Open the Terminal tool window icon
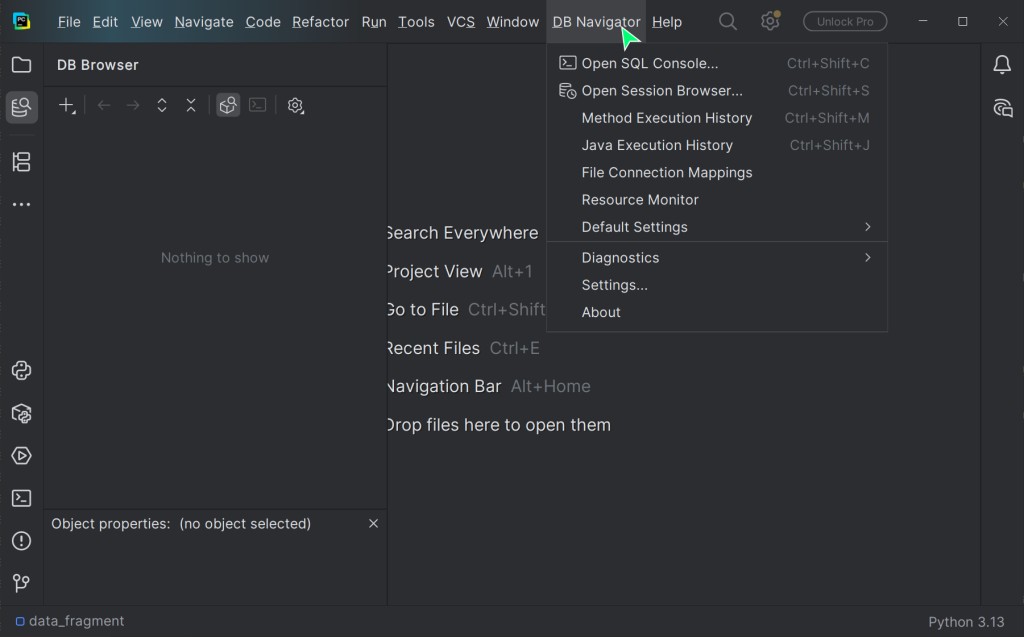 click(x=21, y=498)
